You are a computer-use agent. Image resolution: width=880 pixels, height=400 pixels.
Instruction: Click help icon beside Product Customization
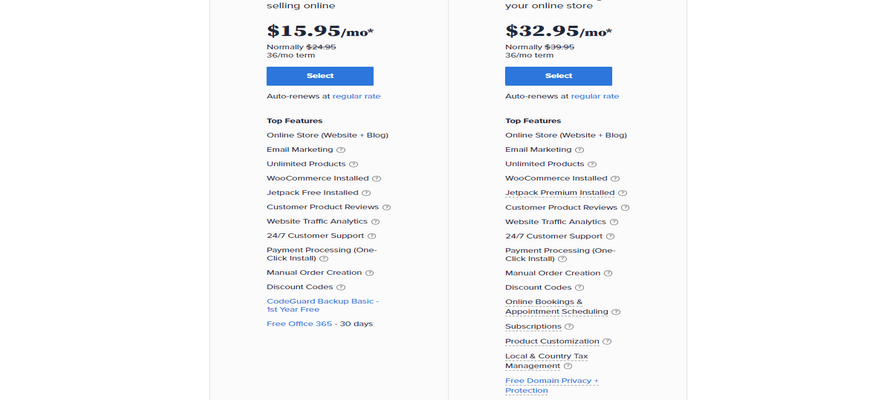607,342
